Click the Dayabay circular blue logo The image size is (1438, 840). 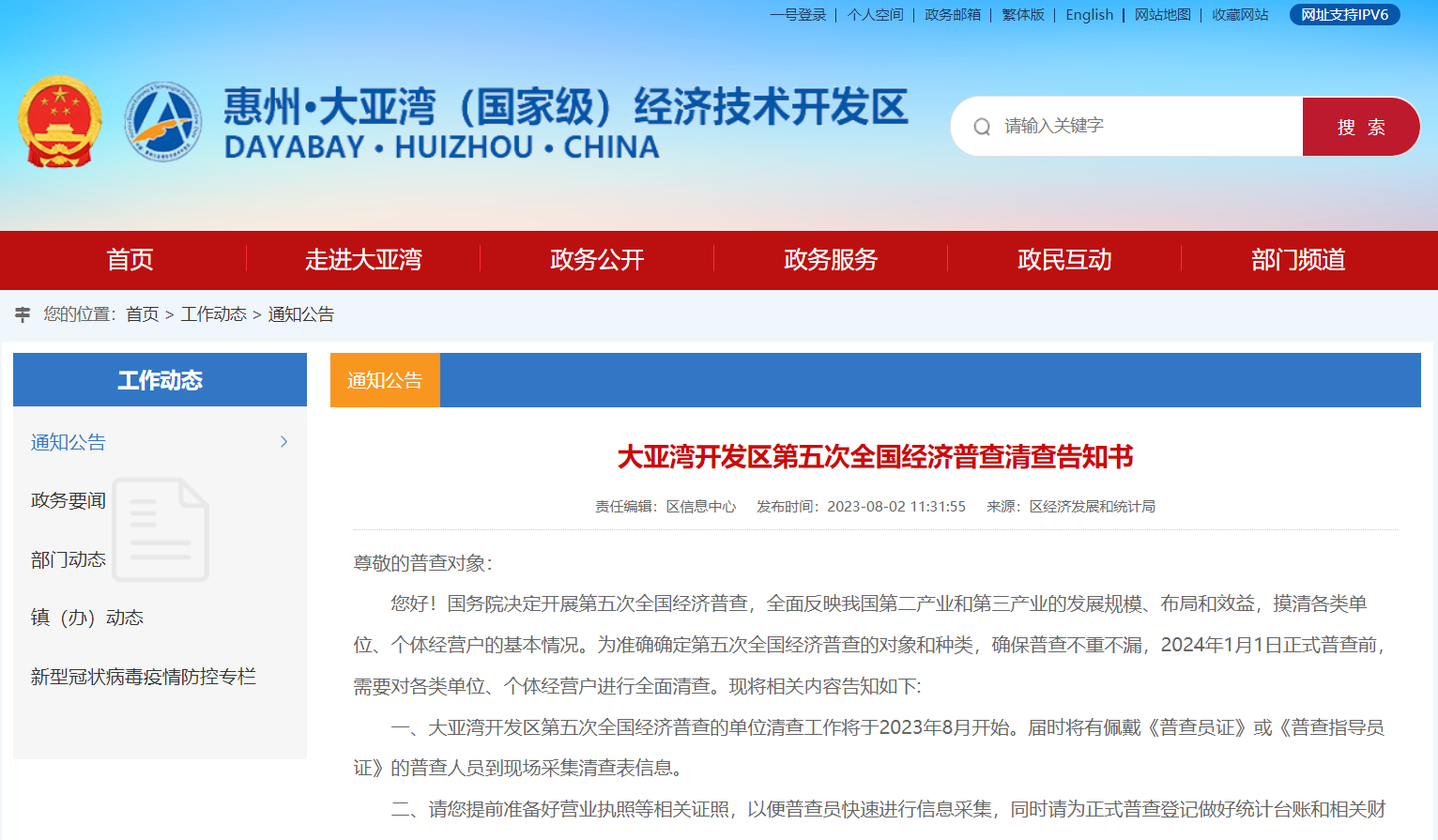point(163,122)
